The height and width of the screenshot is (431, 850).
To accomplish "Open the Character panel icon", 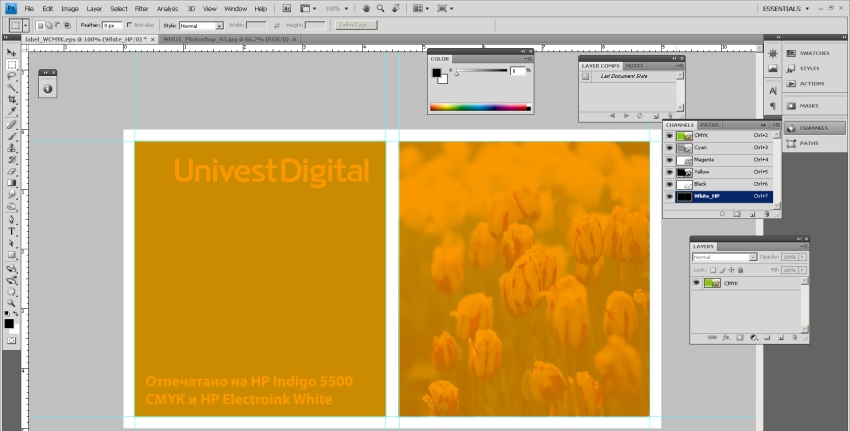I will coord(773,91).
